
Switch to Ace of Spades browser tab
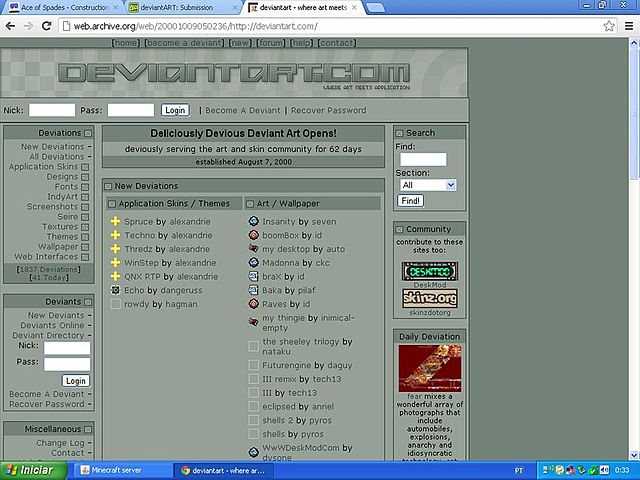pos(64,7)
